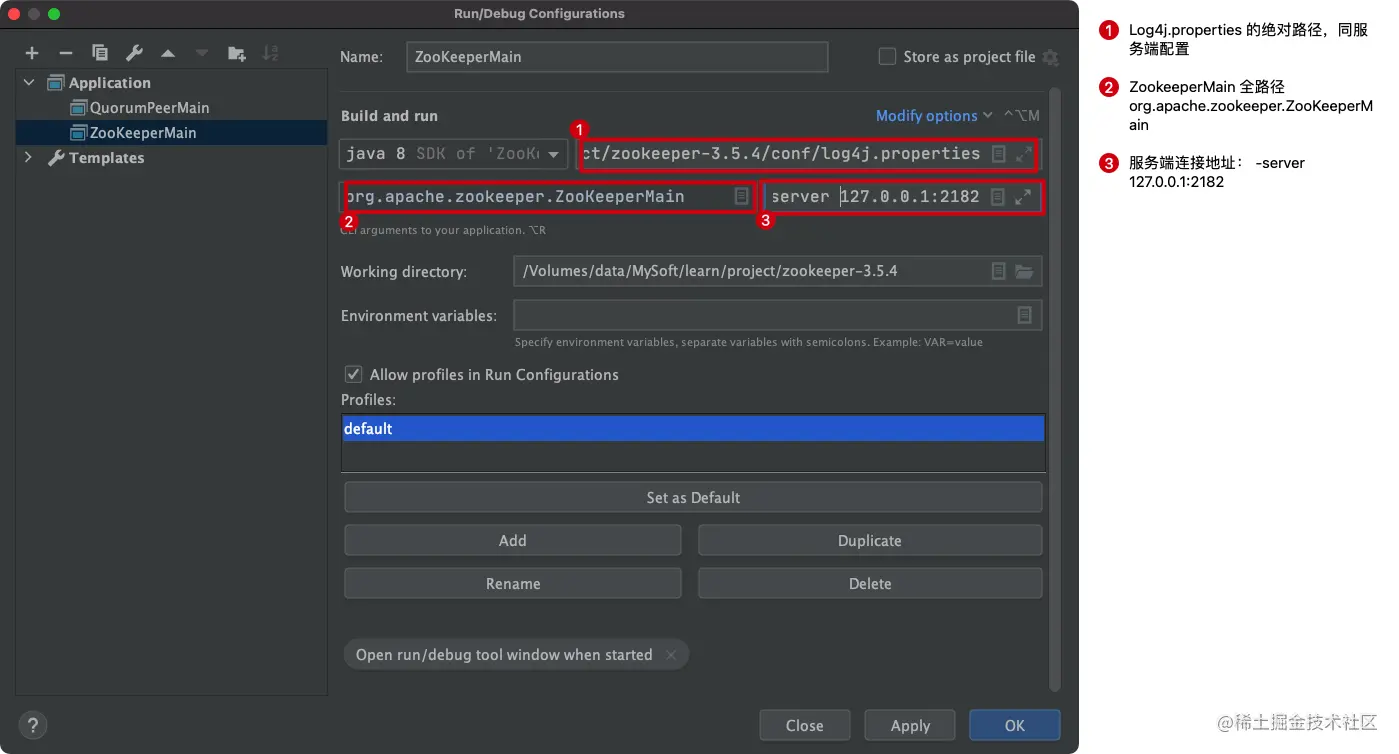Expand the VM options field
The image size is (1399, 754).
pyautogui.click(x=1023, y=154)
